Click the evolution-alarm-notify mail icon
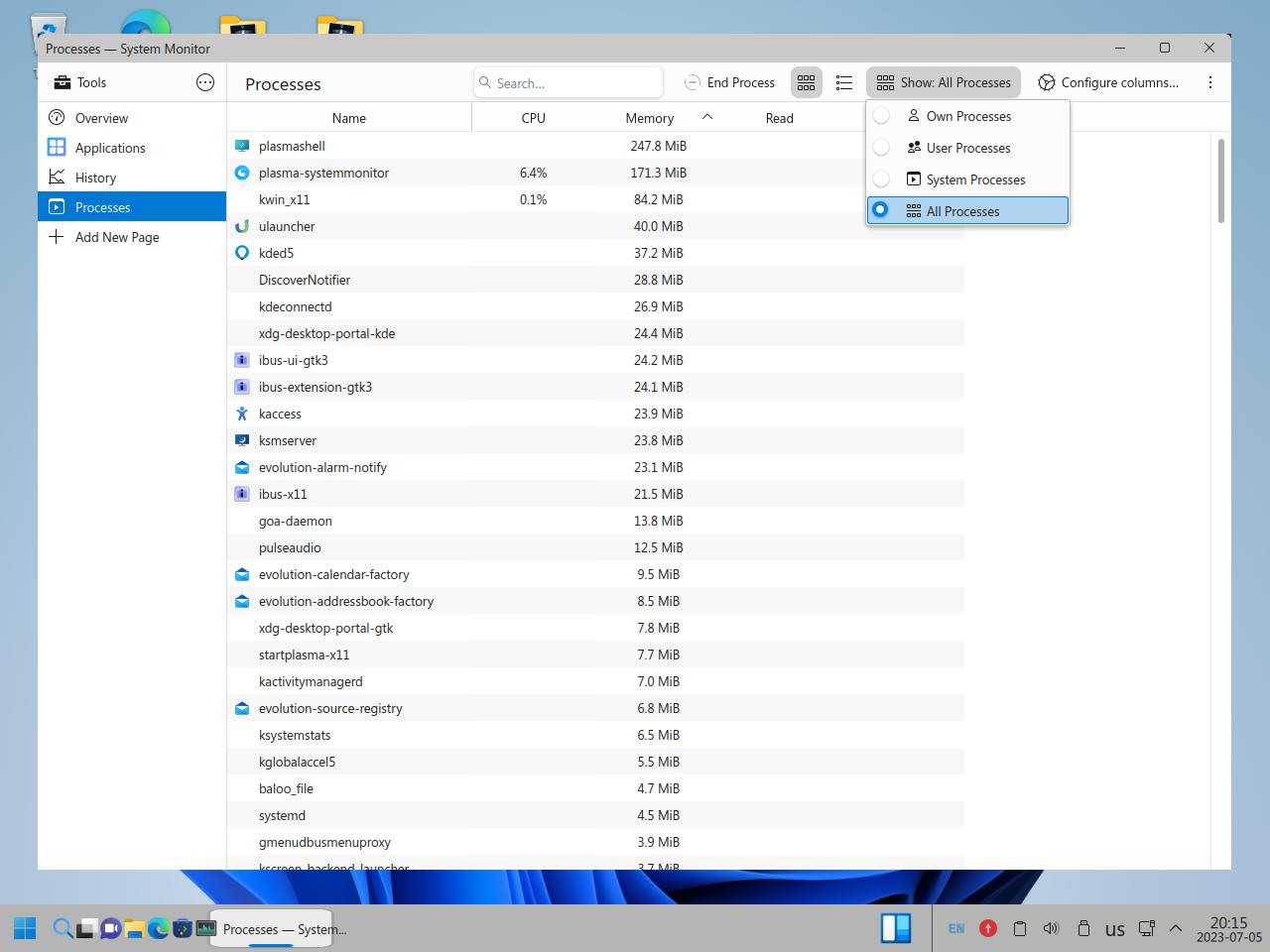Viewport: 1270px width, 952px height. point(241,467)
